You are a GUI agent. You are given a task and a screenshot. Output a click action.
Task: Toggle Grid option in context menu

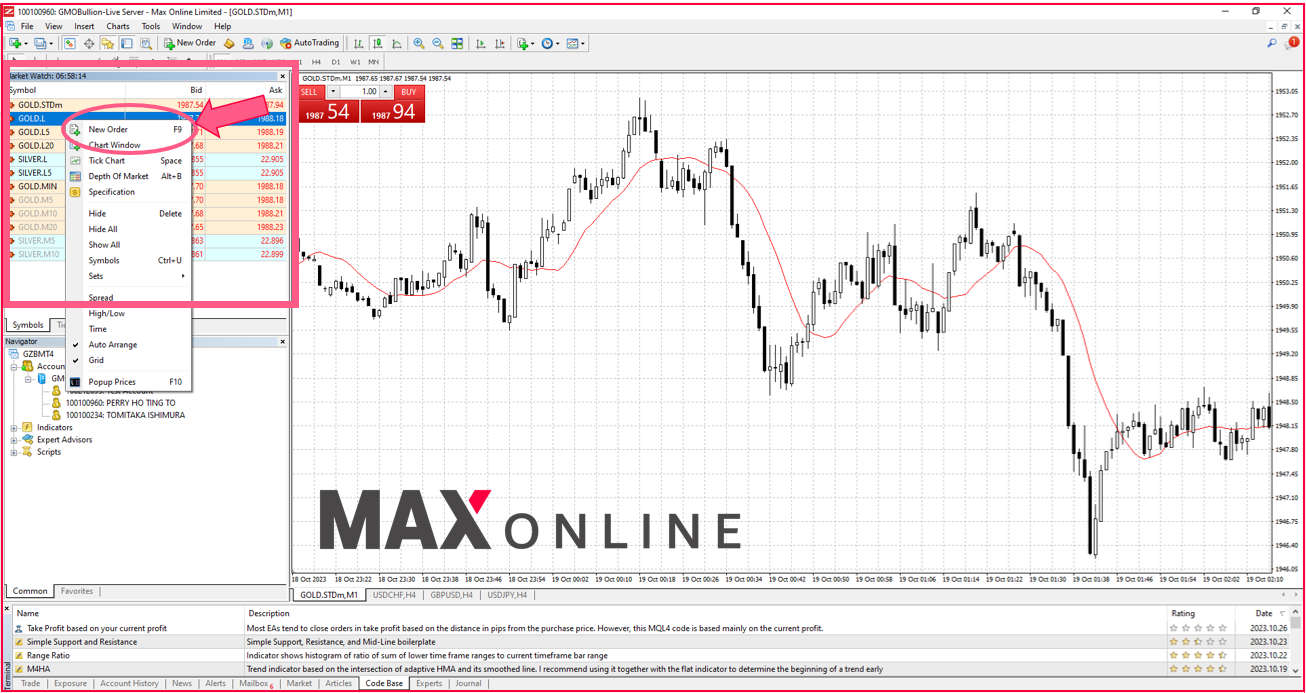tap(96, 360)
